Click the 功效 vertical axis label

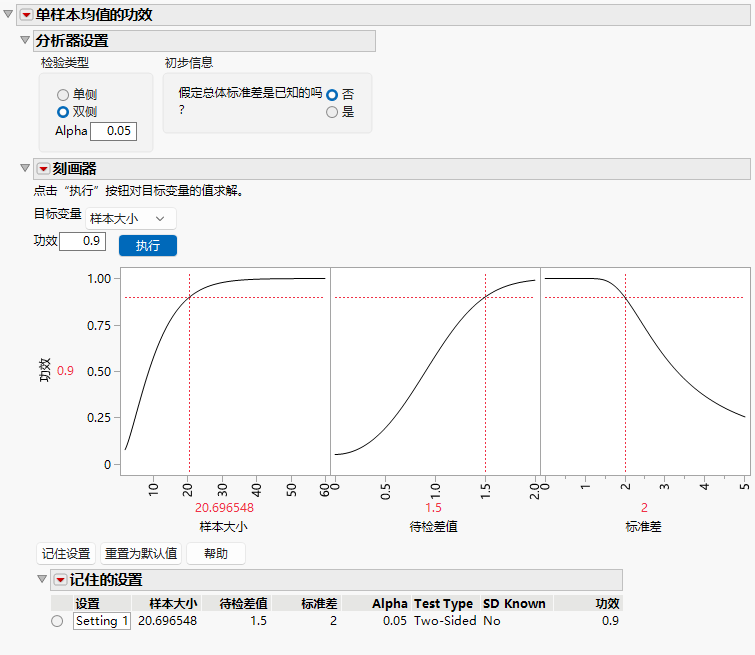tap(44, 370)
